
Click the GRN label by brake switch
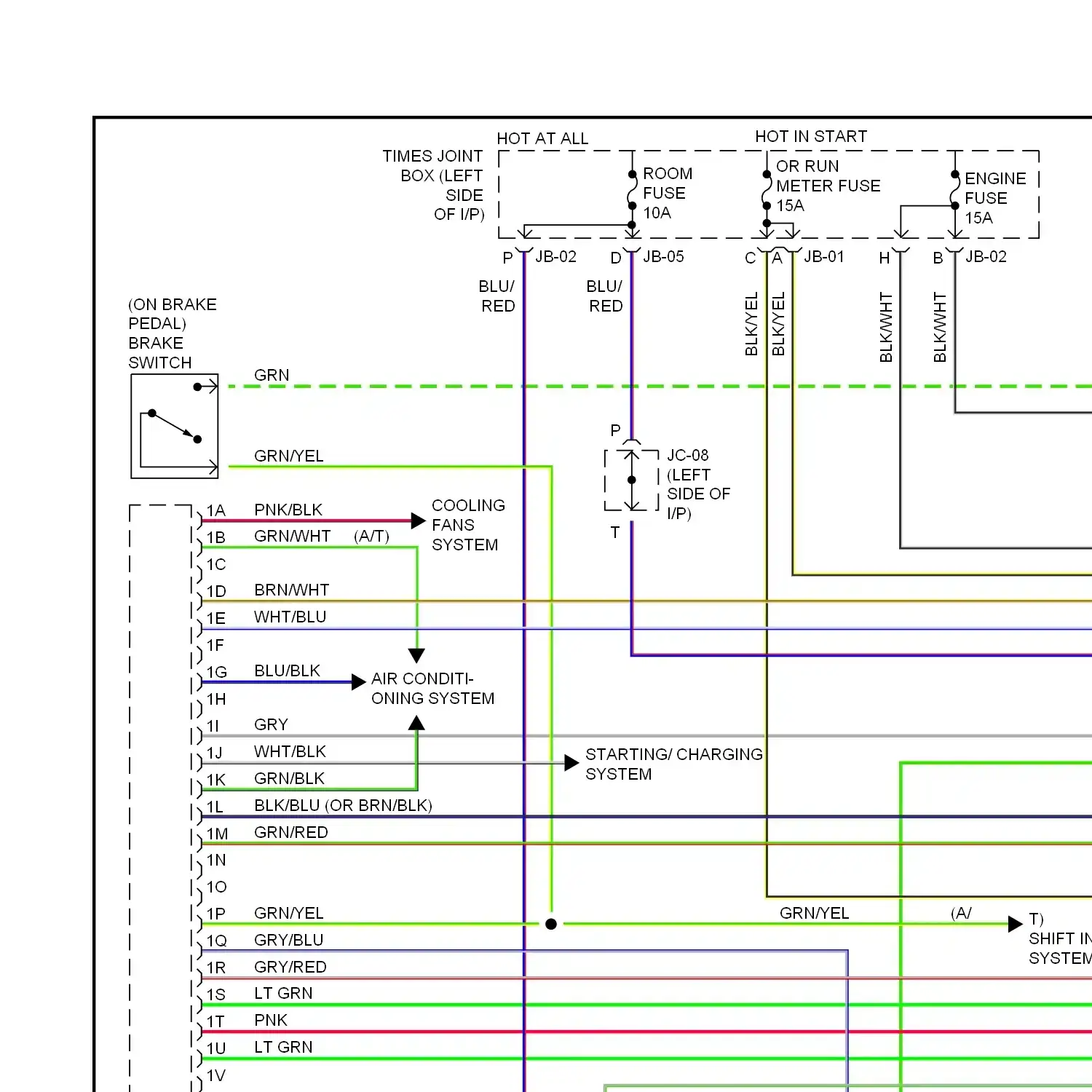click(x=272, y=375)
